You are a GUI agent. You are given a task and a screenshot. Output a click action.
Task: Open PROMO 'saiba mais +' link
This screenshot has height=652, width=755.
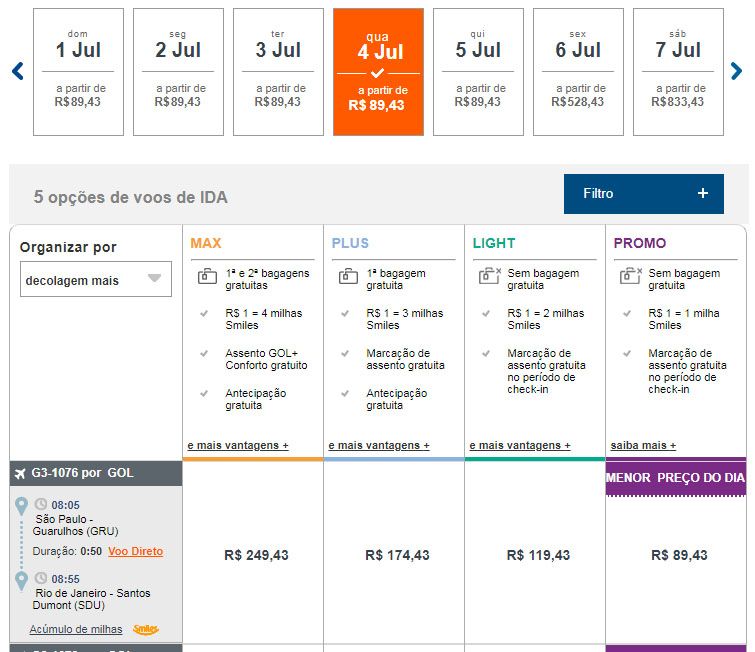coord(643,445)
